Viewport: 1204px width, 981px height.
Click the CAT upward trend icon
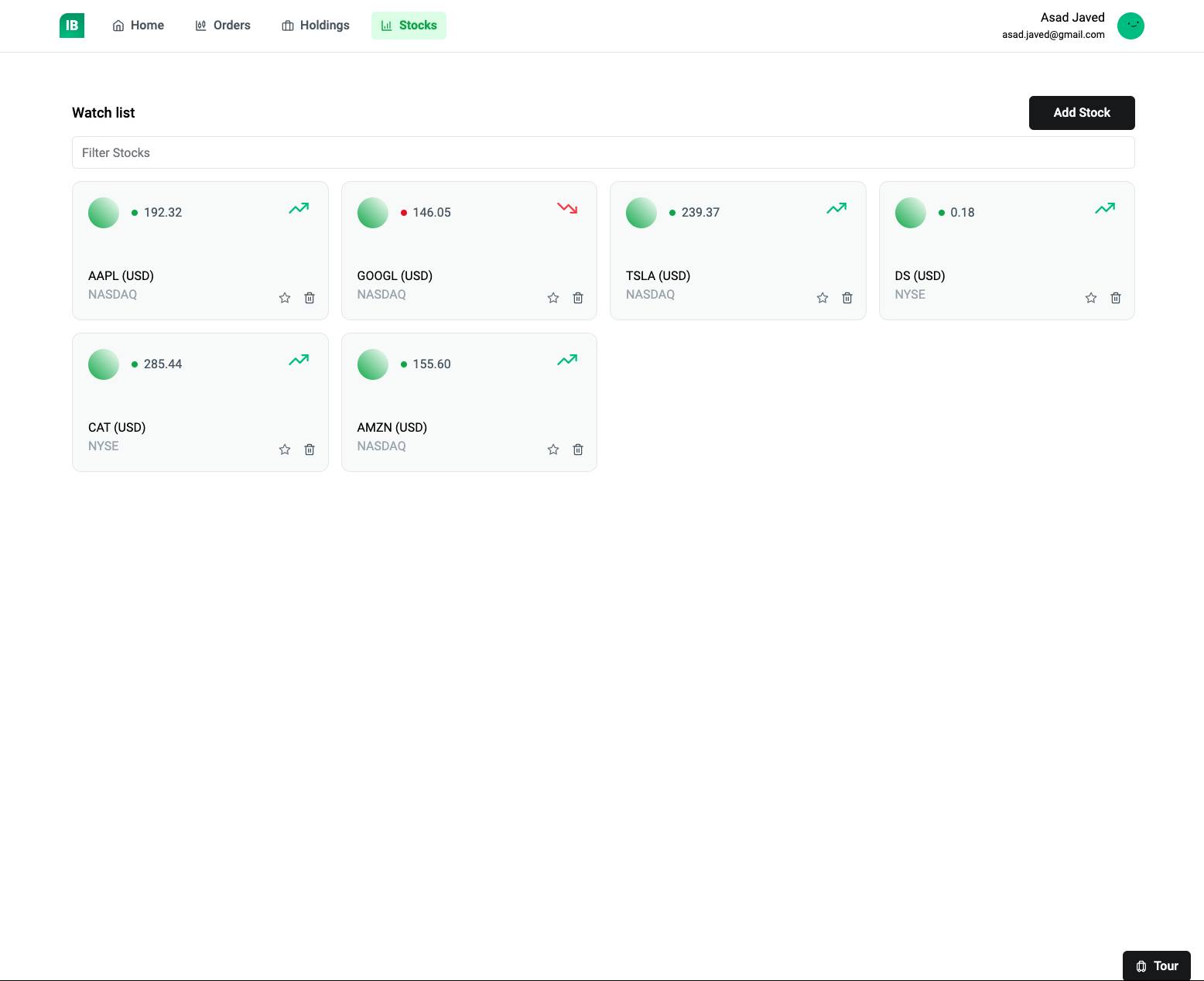click(299, 360)
